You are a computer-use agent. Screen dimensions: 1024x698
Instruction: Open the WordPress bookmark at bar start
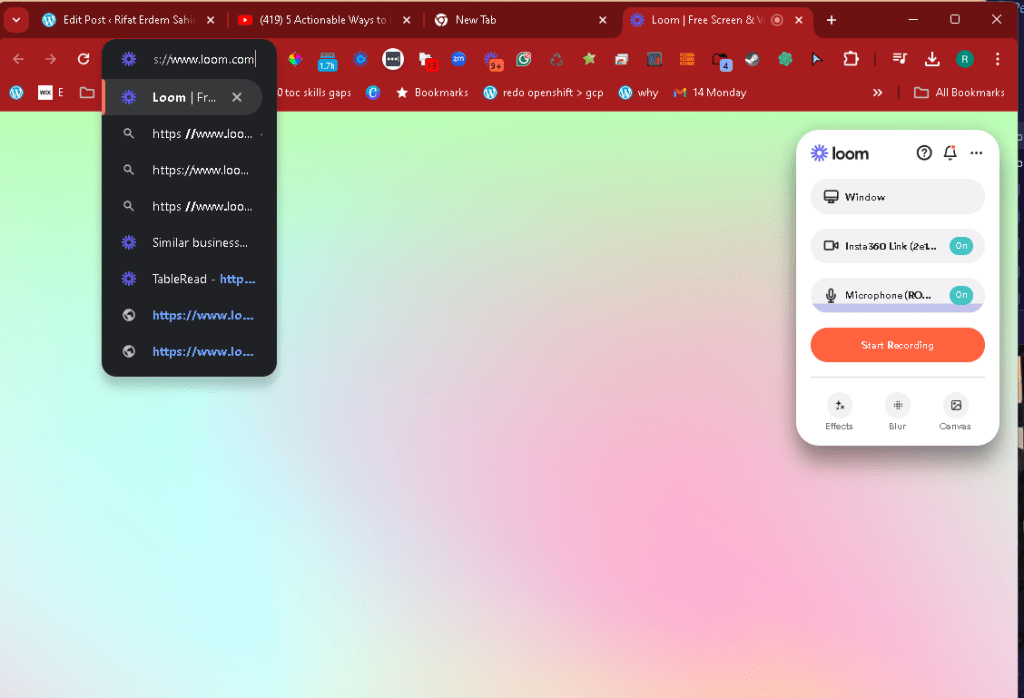click(x=16, y=93)
